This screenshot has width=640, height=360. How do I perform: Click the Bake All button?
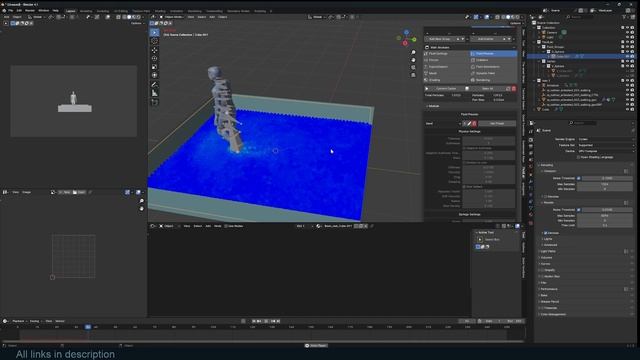pyautogui.click(x=487, y=89)
